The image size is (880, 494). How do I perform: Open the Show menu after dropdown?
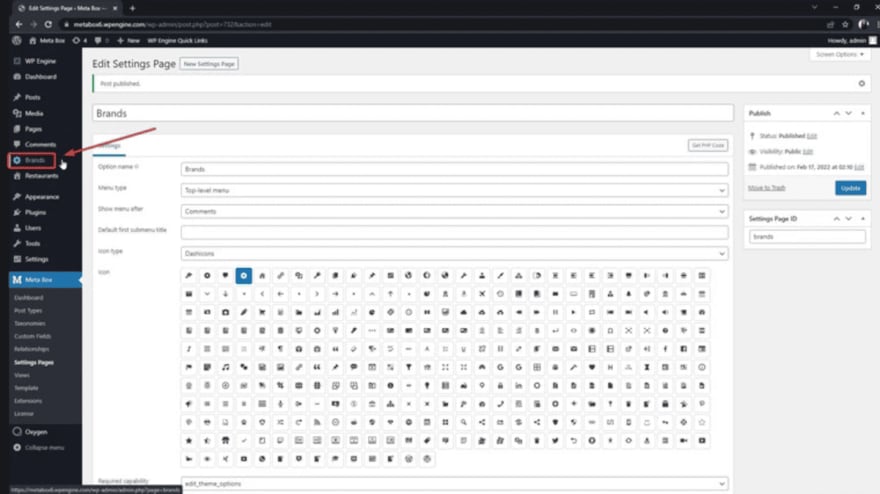point(455,212)
